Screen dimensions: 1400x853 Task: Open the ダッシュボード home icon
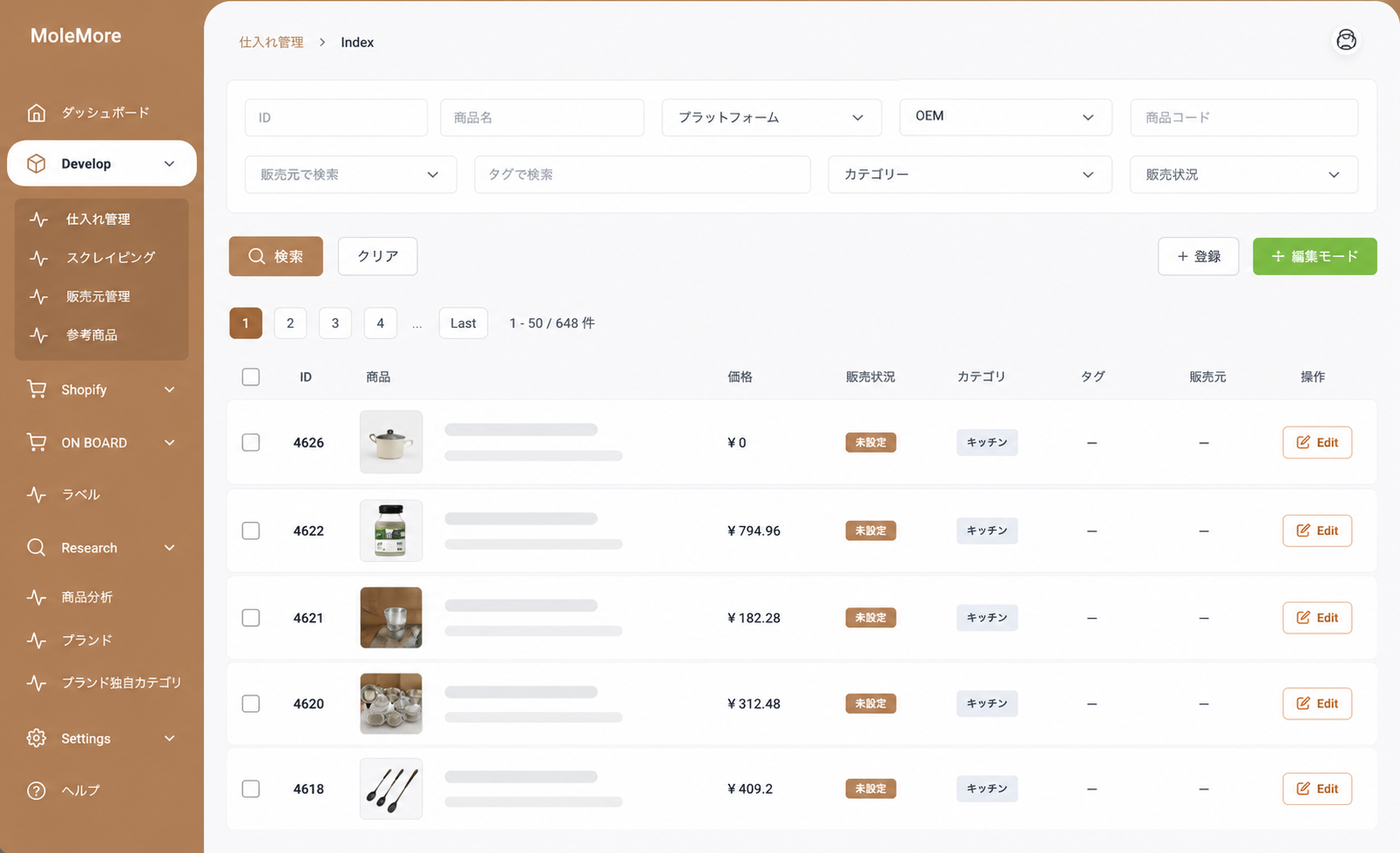pos(37,112)
